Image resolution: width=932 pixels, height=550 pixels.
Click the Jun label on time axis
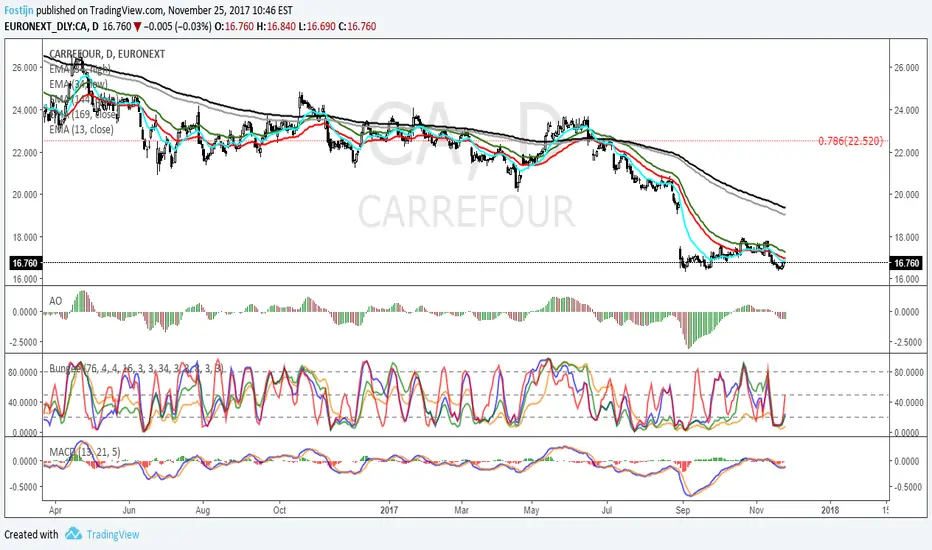[129, 510]
